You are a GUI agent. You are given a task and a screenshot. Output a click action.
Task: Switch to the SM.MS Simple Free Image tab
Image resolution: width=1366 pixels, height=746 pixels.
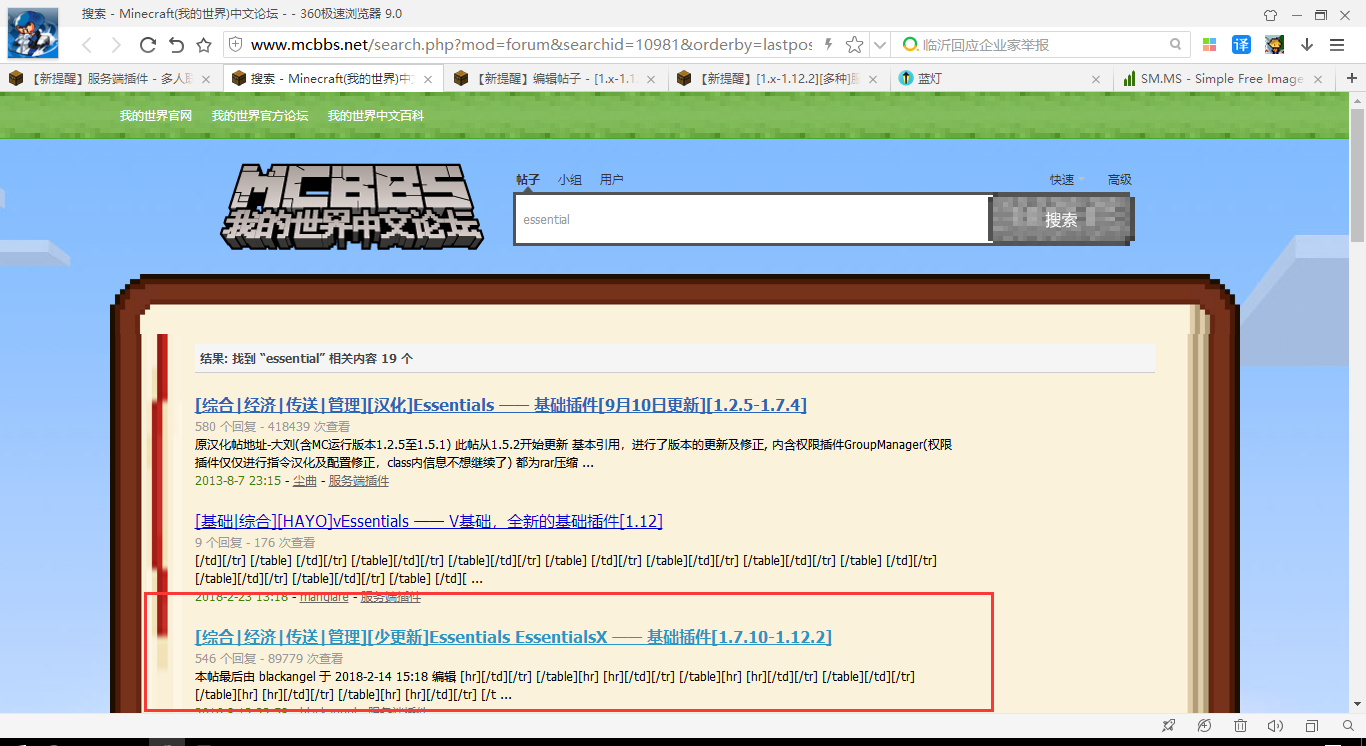(1223, 79)
